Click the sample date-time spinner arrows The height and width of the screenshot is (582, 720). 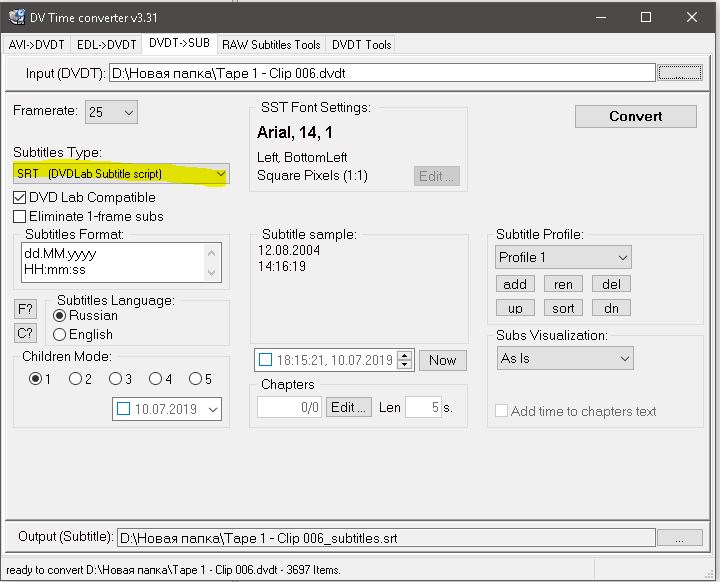[404, 360]
